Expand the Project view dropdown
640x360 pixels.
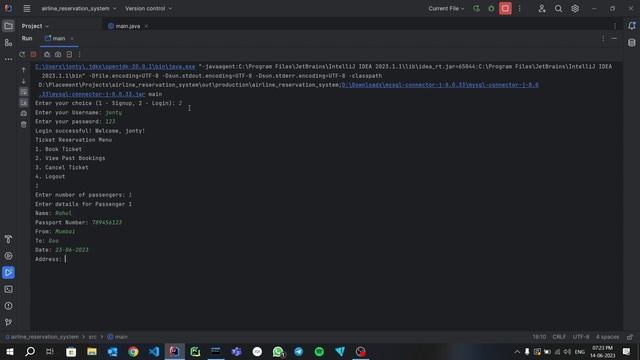tap(35, 26)
